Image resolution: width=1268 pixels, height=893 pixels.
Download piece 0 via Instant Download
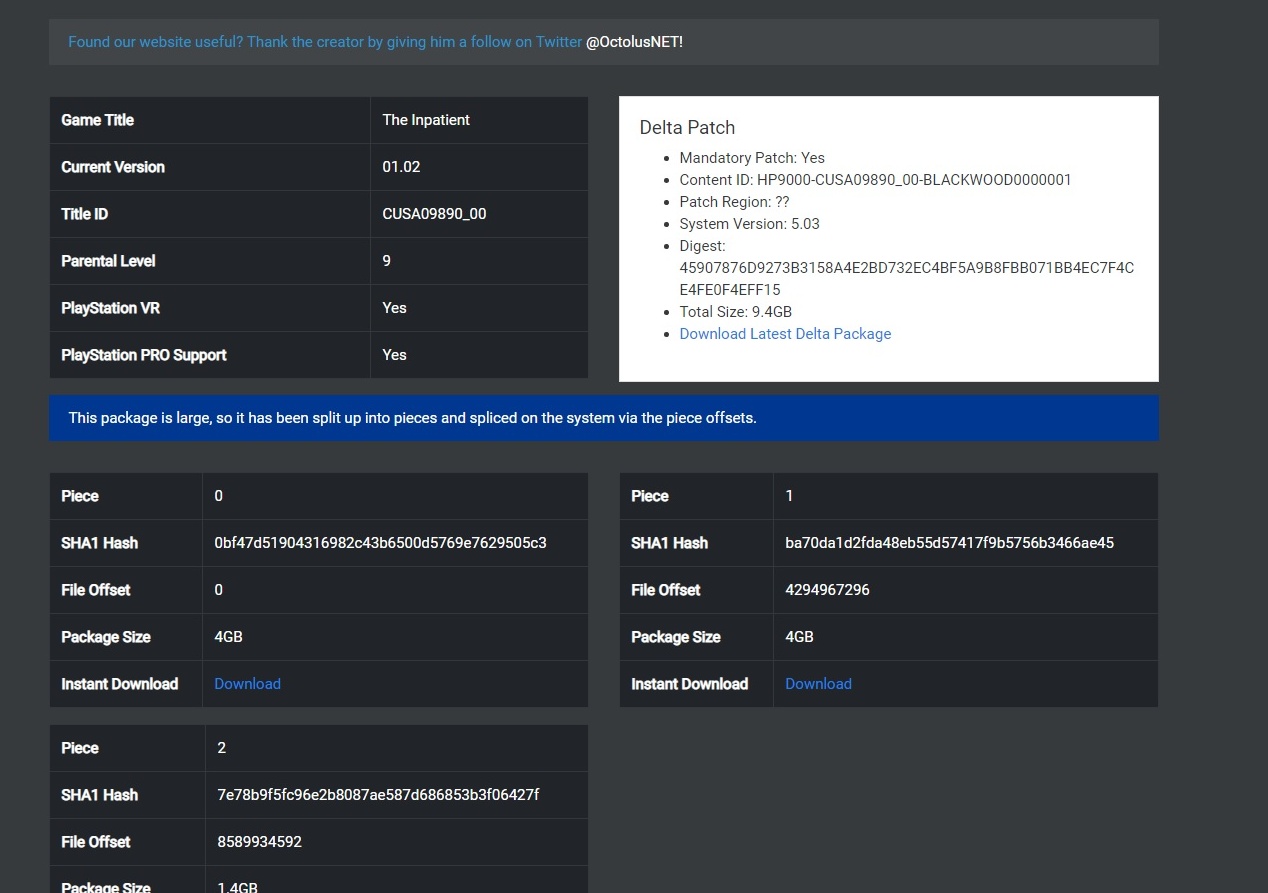[247, 684]
